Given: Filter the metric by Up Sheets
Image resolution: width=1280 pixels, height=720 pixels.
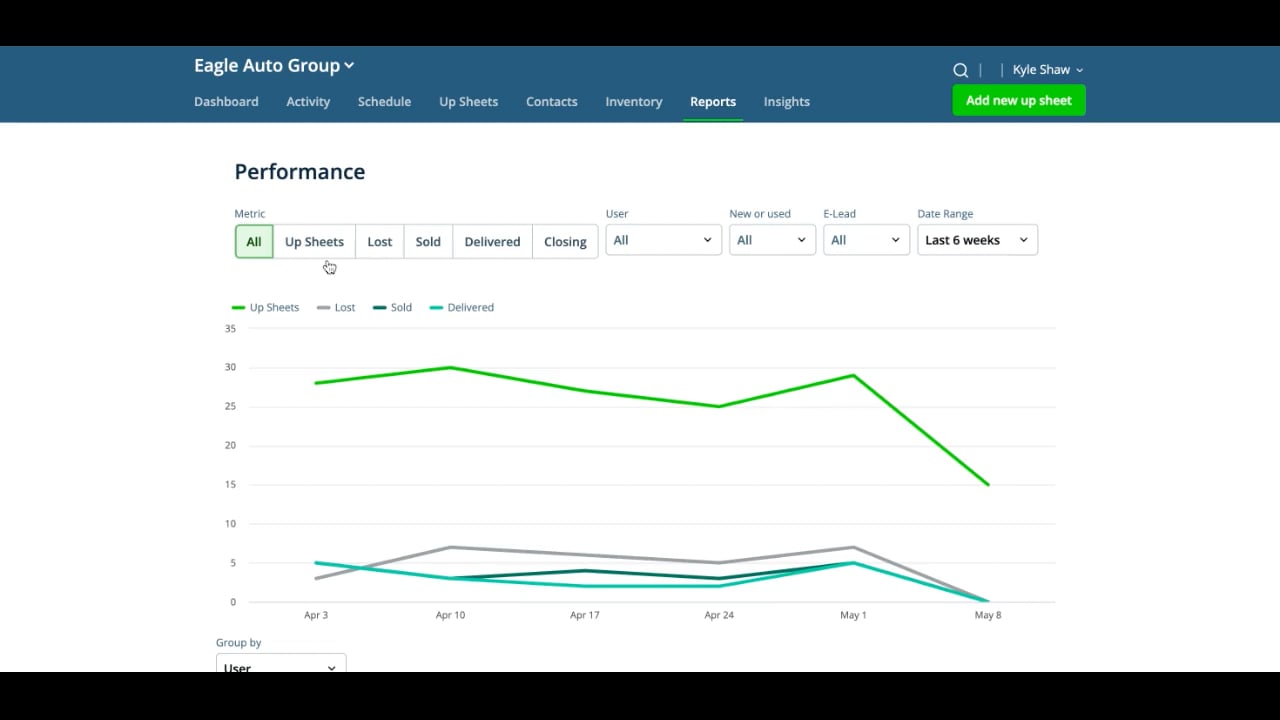Looking at the screenshot, I should [314, 241].
